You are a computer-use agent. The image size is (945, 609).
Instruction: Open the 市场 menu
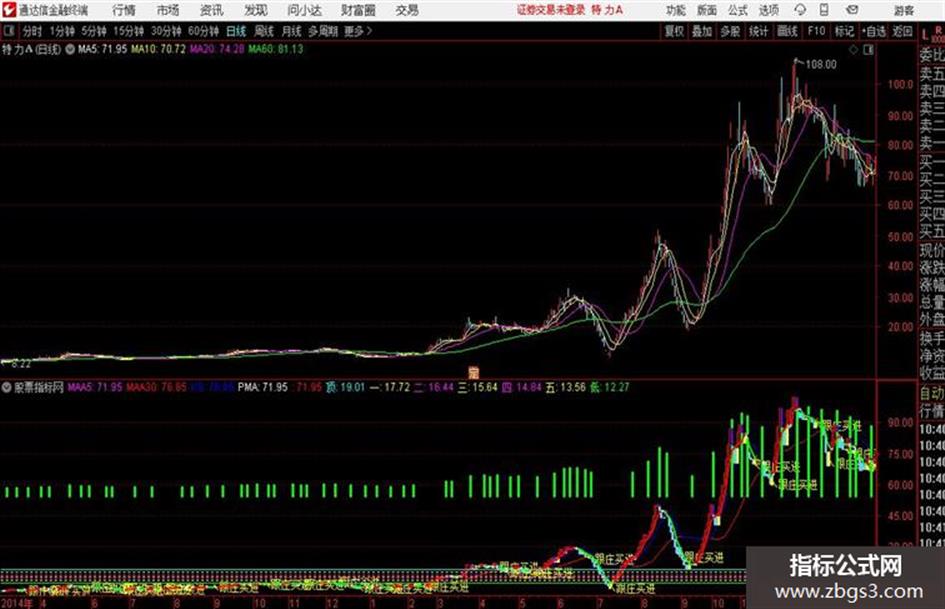click(168, 10)
